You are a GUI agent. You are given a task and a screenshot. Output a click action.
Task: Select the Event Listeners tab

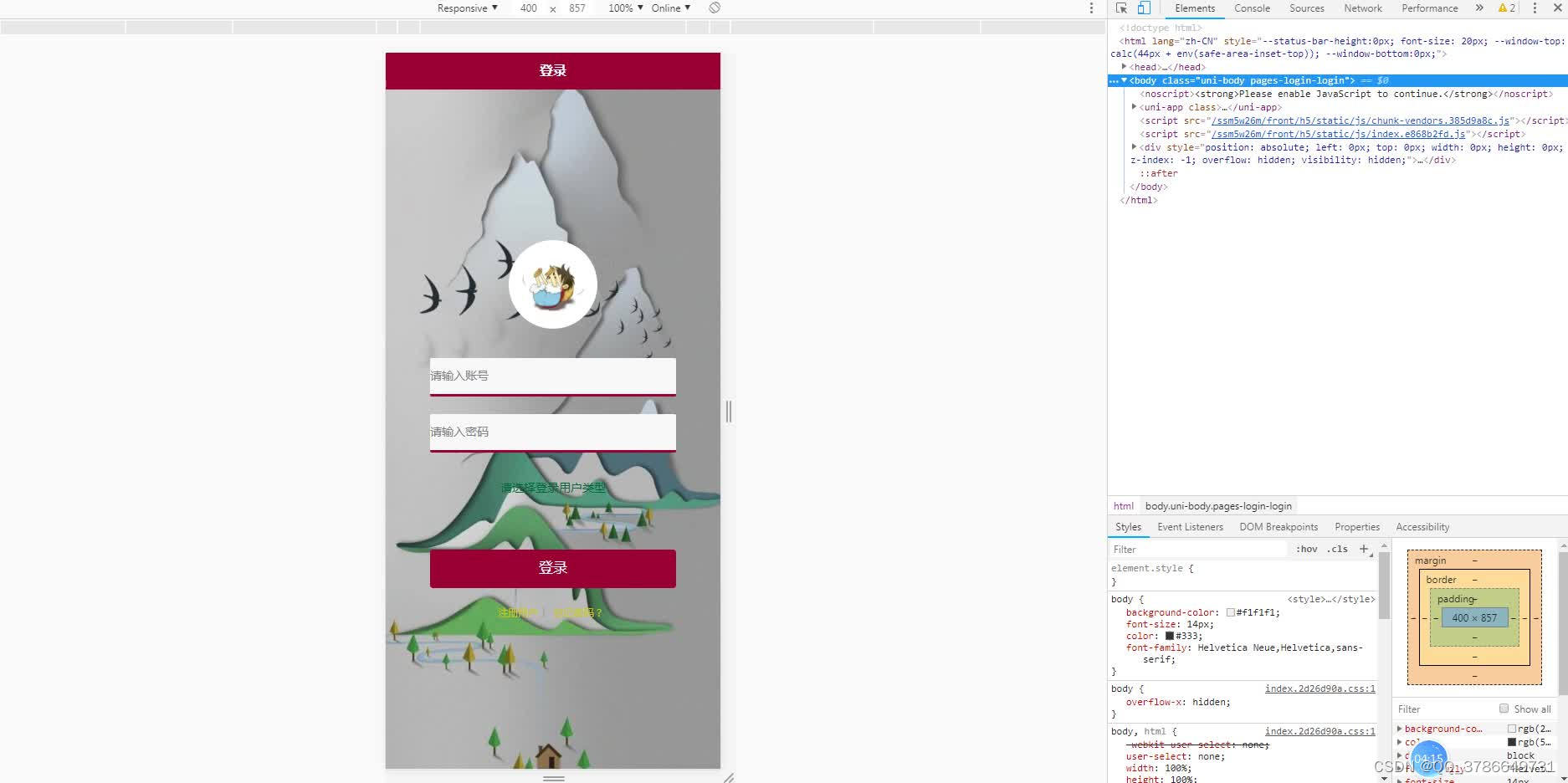(1190, 527)
